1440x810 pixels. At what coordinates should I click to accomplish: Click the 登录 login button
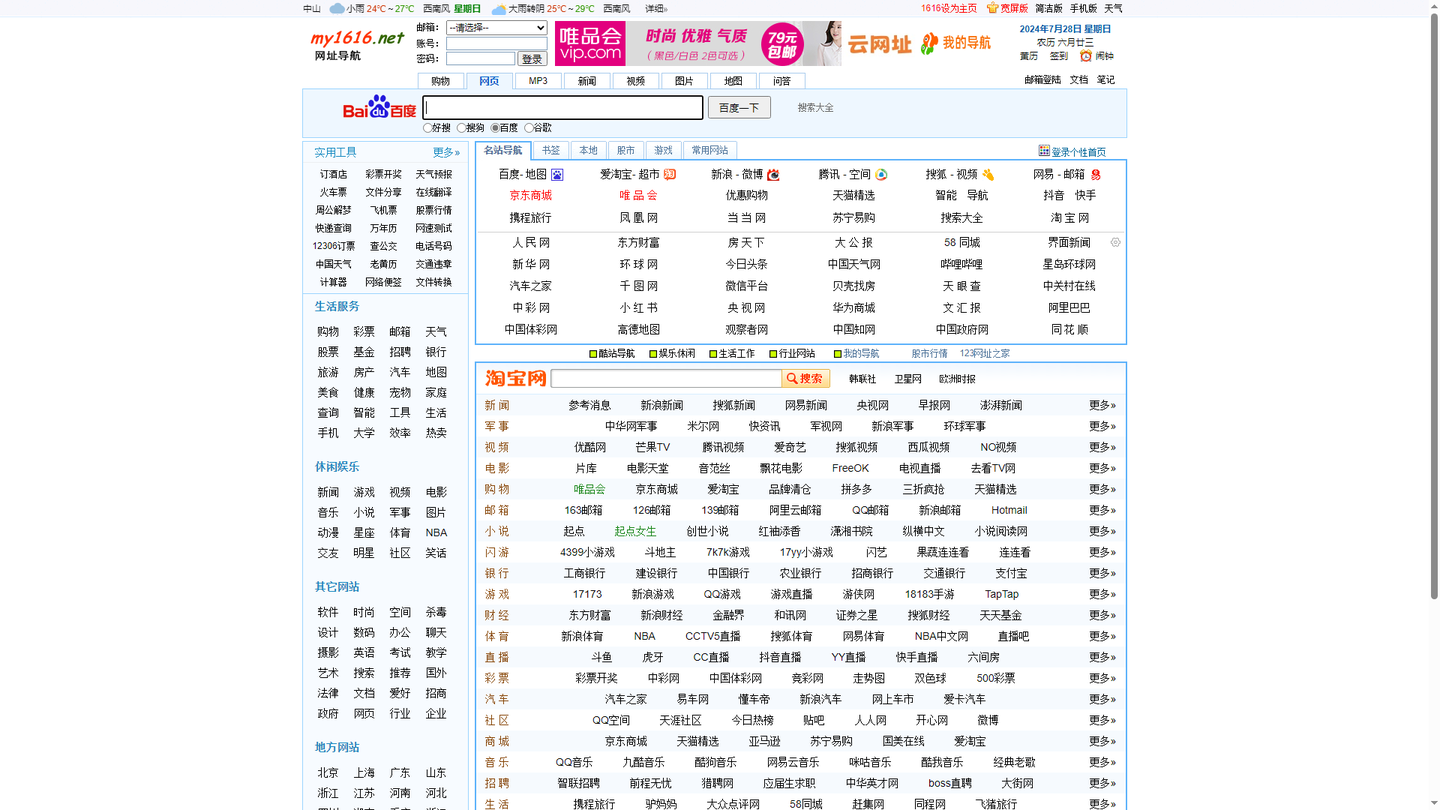[532, 59]
